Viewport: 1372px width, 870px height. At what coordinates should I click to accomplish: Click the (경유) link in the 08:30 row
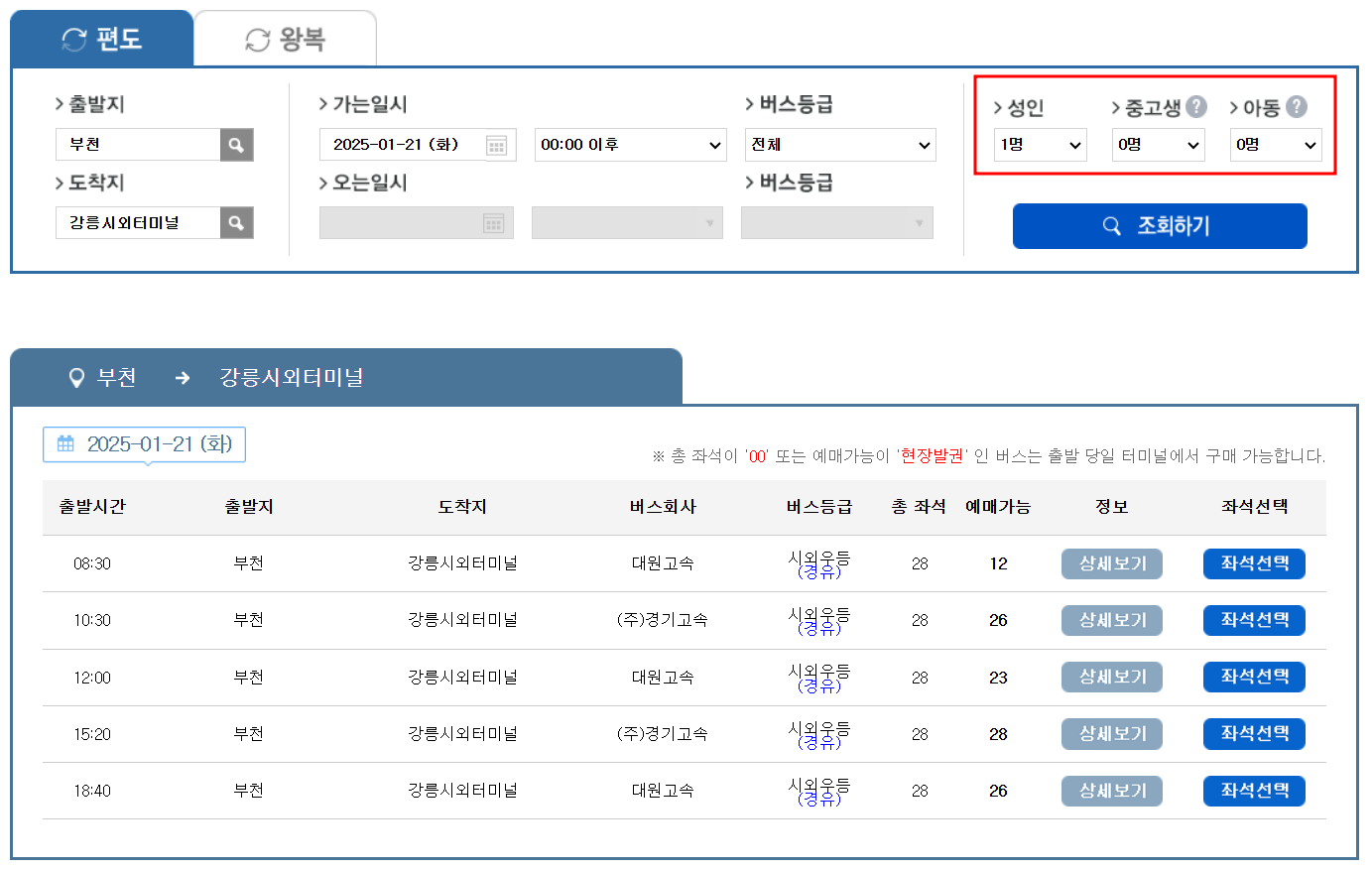click(819, 571)
